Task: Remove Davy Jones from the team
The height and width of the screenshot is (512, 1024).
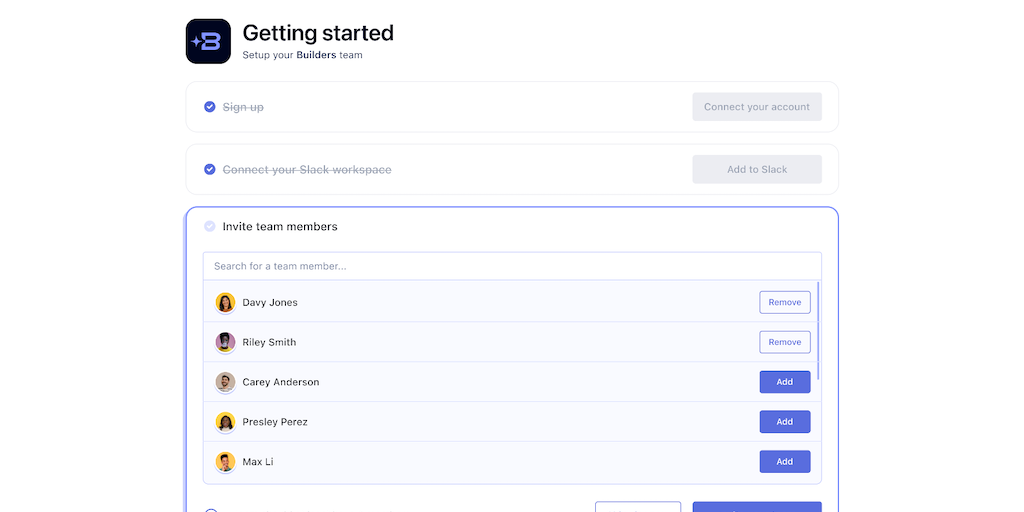Action: 785,302
